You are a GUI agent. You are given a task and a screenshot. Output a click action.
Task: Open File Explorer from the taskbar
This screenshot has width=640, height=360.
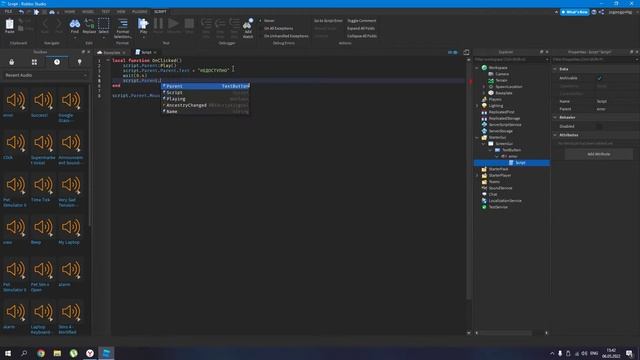(x=57, y=353)
